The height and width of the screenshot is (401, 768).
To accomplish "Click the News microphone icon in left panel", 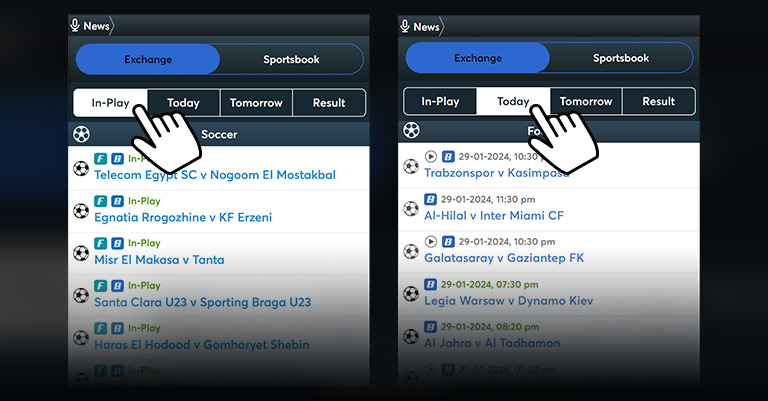I will (75, 25).
